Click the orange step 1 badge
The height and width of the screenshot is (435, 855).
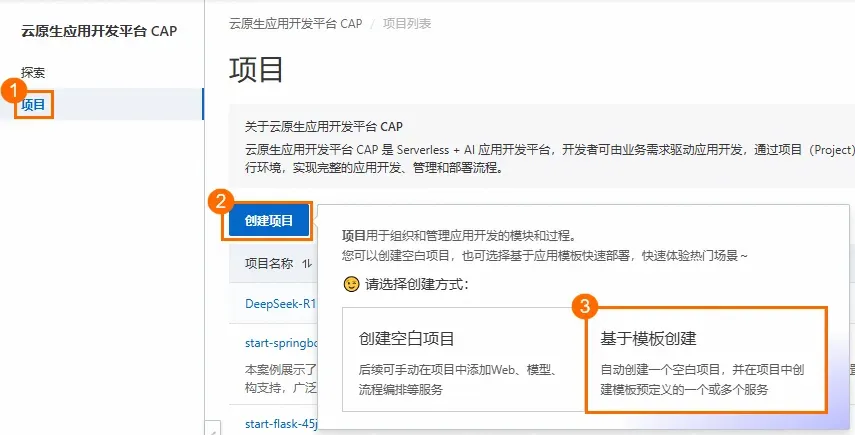(x=13, y=92)
